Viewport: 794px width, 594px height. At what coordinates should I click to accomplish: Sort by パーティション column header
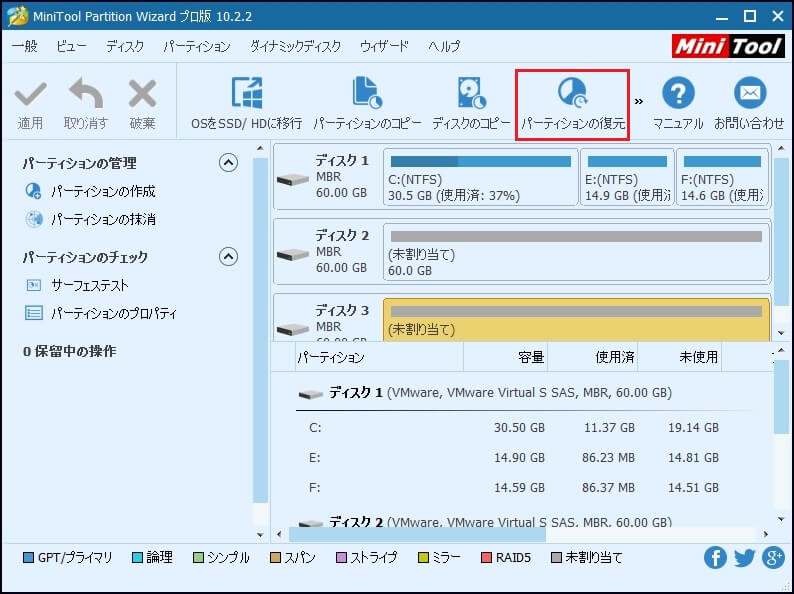pos(379,358)
